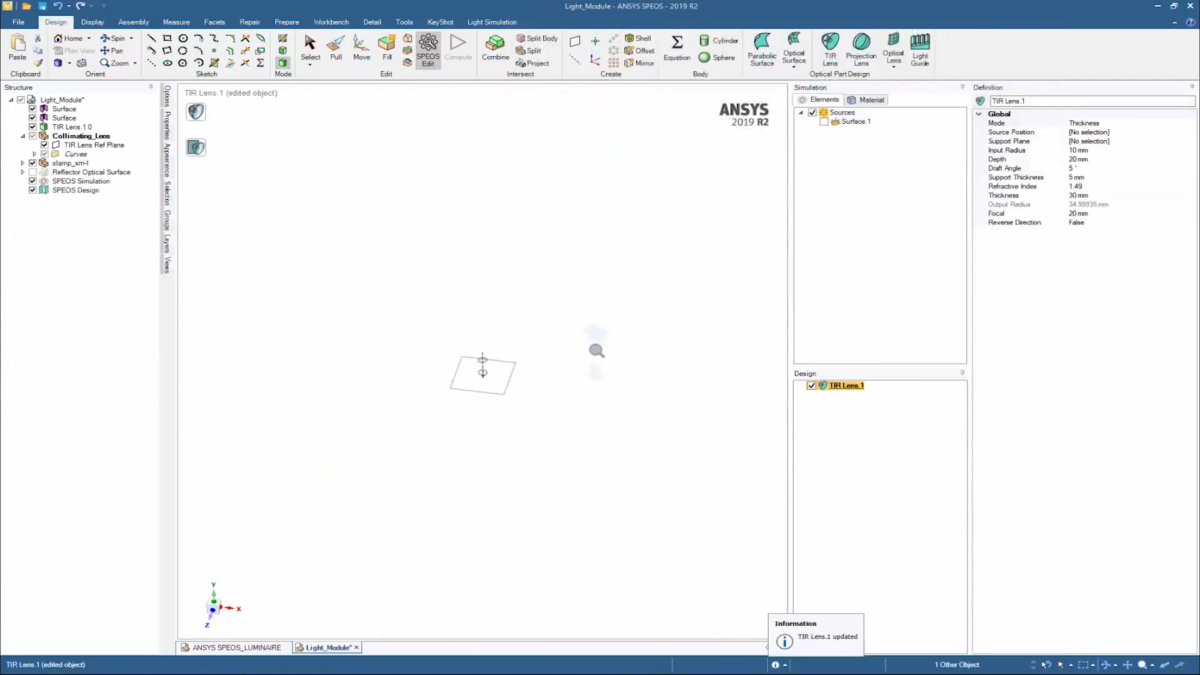
Task: Insert a Sphere body
Action: (717, 57)
